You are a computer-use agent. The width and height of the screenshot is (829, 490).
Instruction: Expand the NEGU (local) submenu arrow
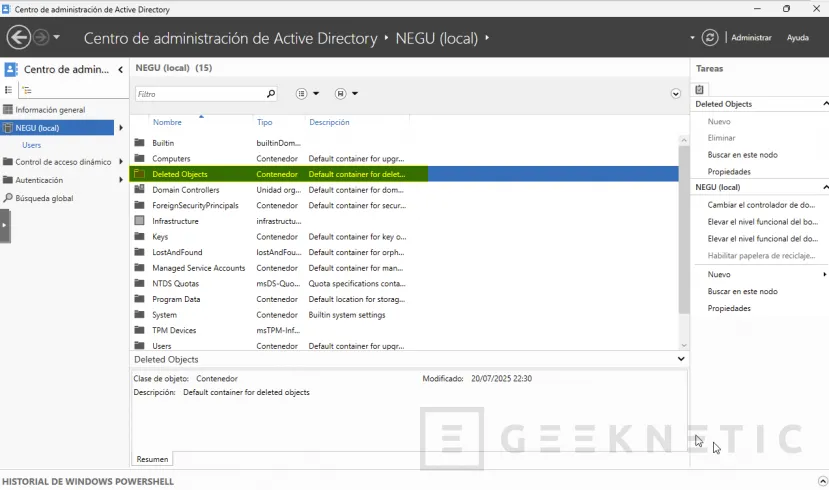tap(121, 127)
